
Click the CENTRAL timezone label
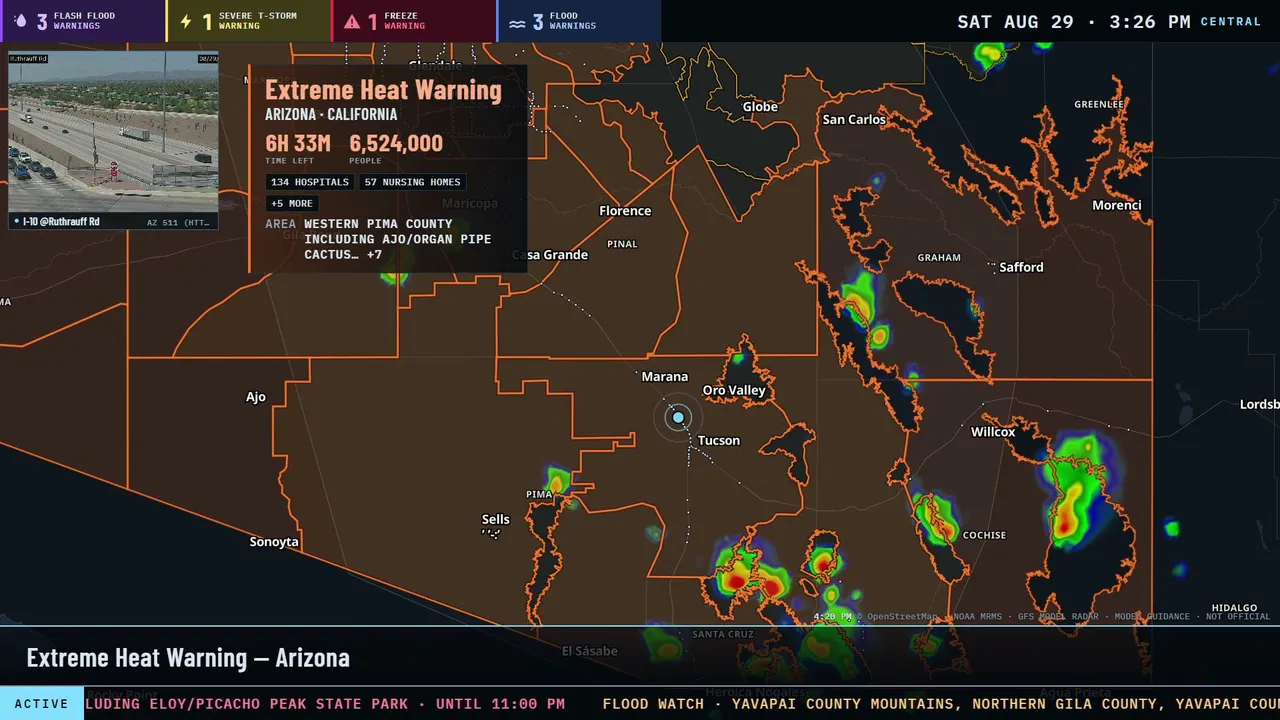coord(1231,22)
